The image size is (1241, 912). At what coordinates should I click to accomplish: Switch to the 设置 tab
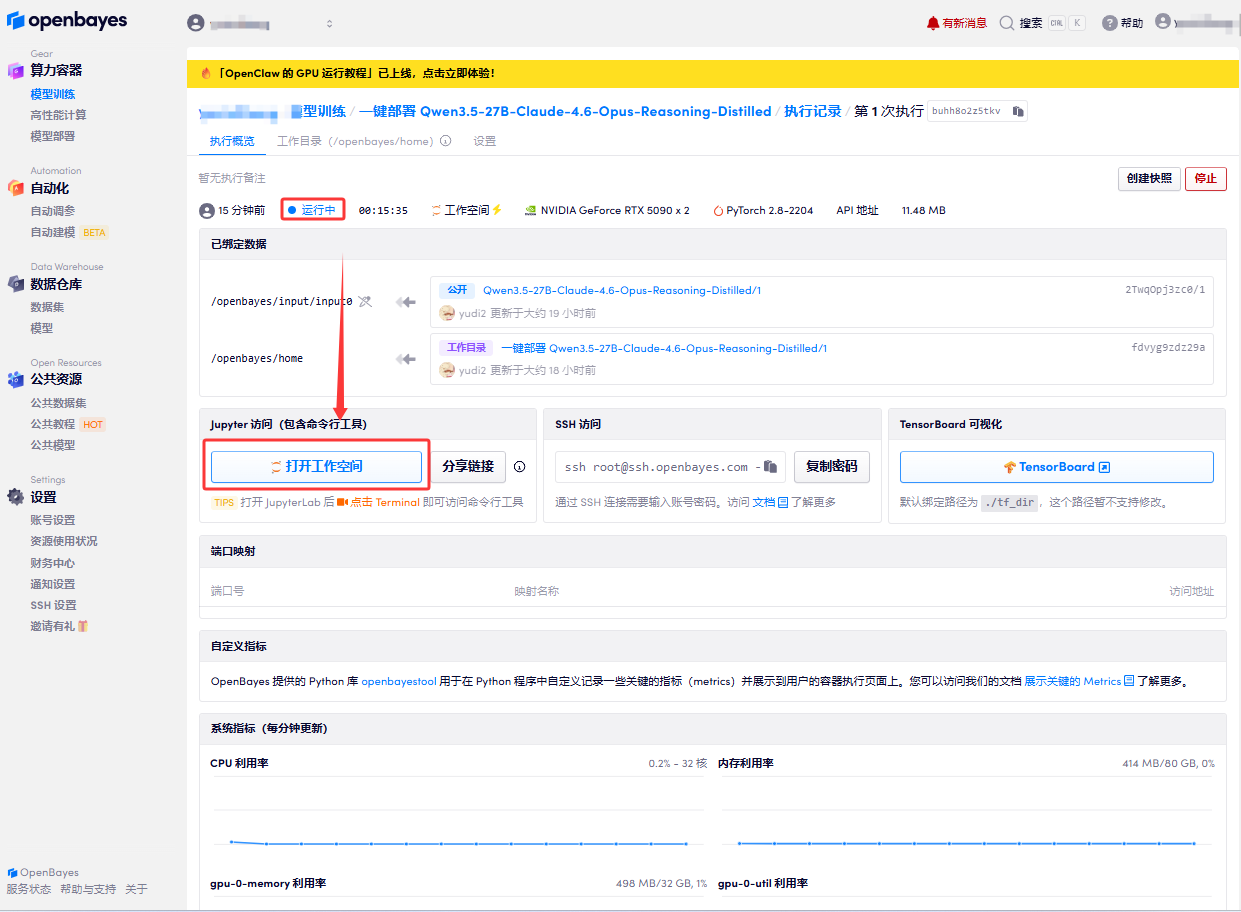pos(485,141)
